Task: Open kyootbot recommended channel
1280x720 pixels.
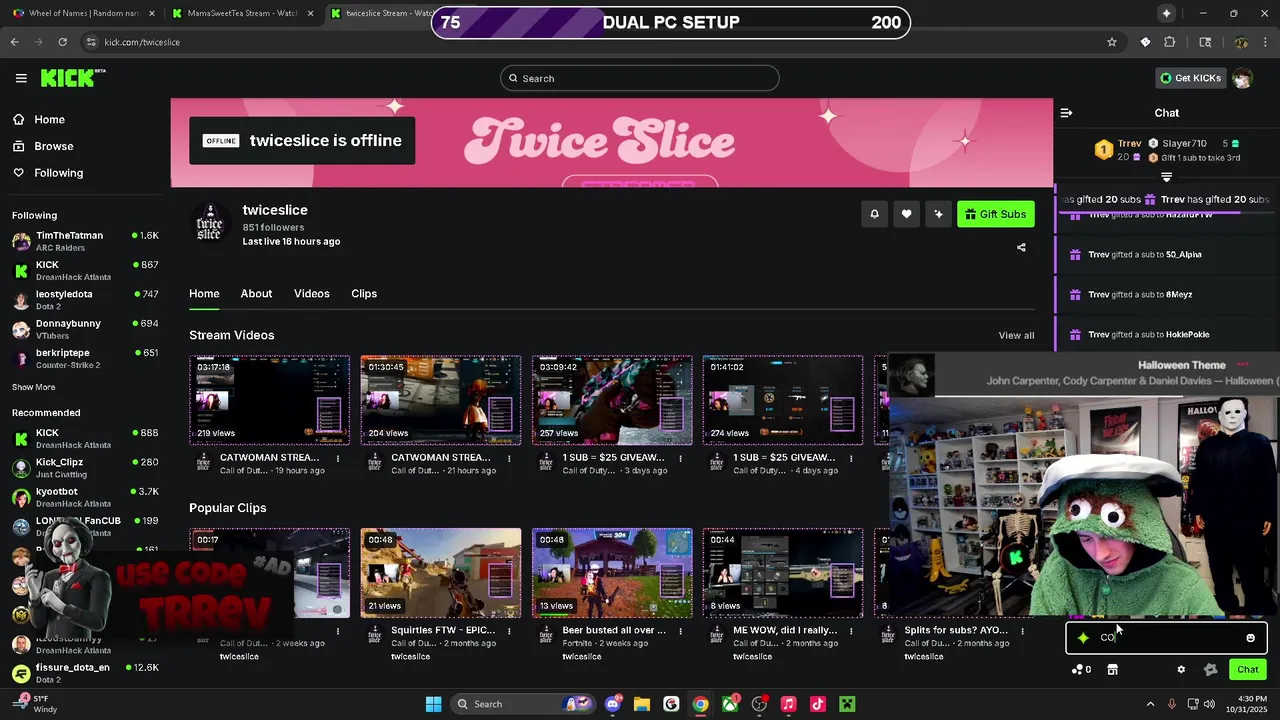Action: (x=85, y=497)
